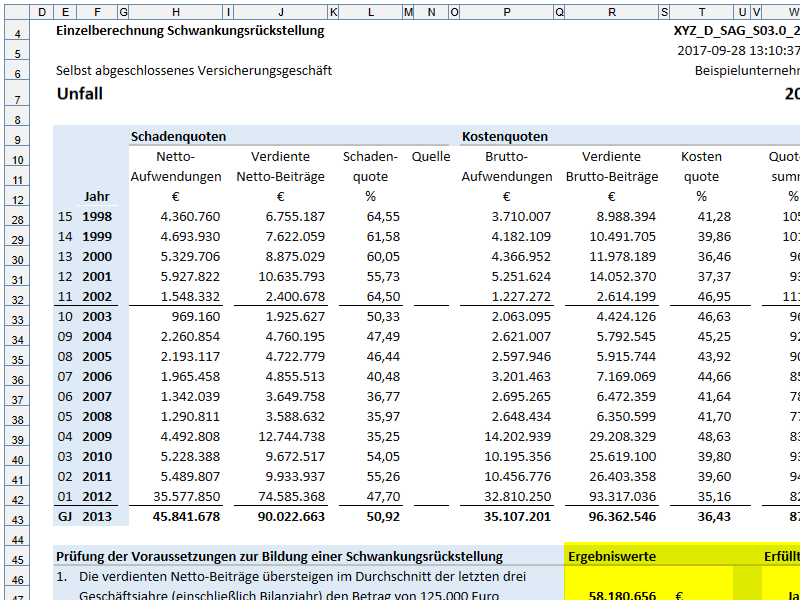This screenshot has height=600, width=800.
Task: Click the 'Brutto-Beiträge' heading cell
Action: point(612,177)
